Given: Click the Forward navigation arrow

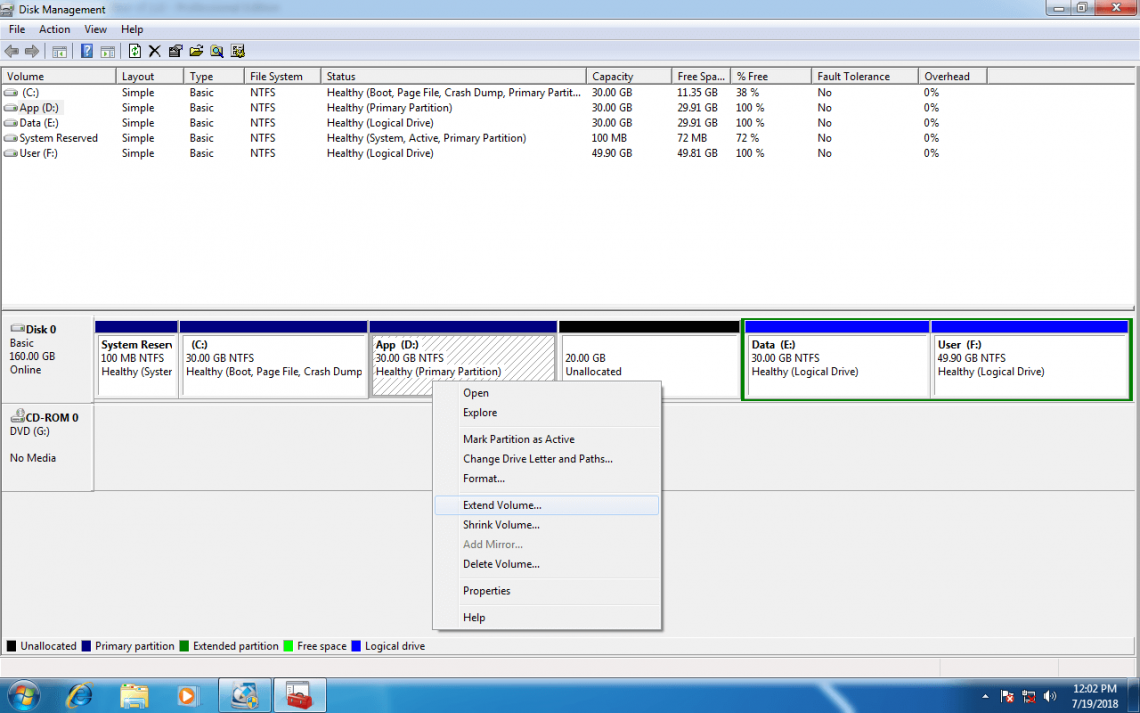Looking at the screenshot, I should (x=31, y=51).
